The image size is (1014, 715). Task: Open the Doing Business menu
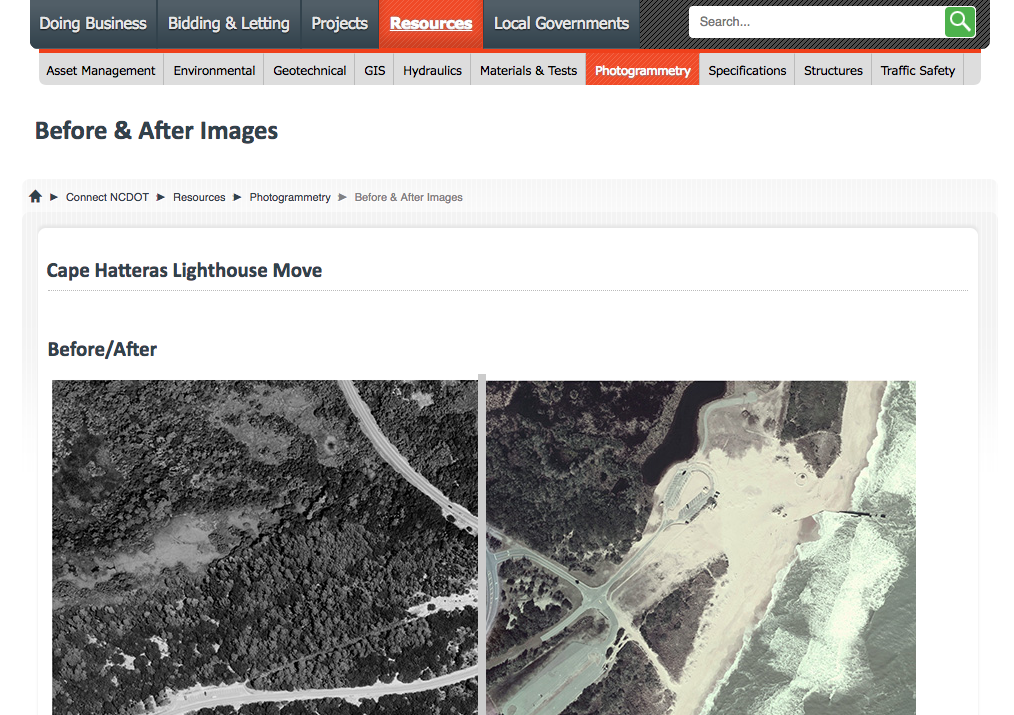[93, 24]
